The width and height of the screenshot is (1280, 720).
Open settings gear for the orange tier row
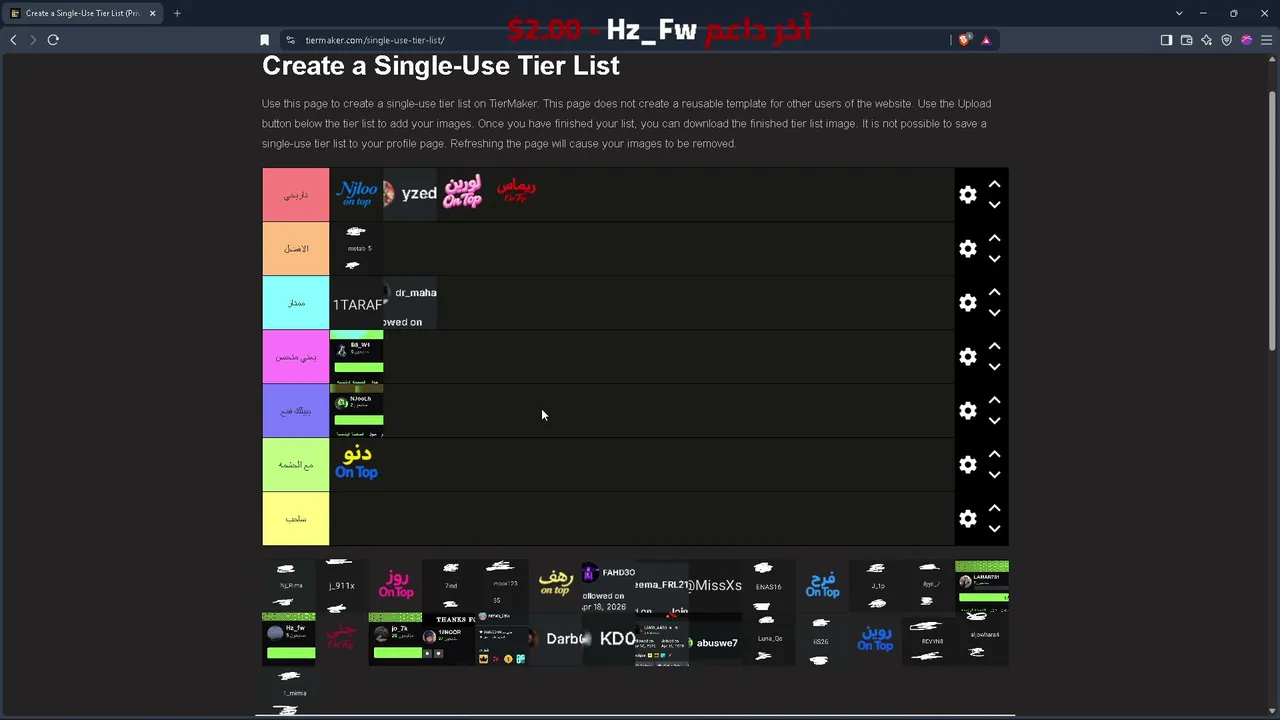967,249
